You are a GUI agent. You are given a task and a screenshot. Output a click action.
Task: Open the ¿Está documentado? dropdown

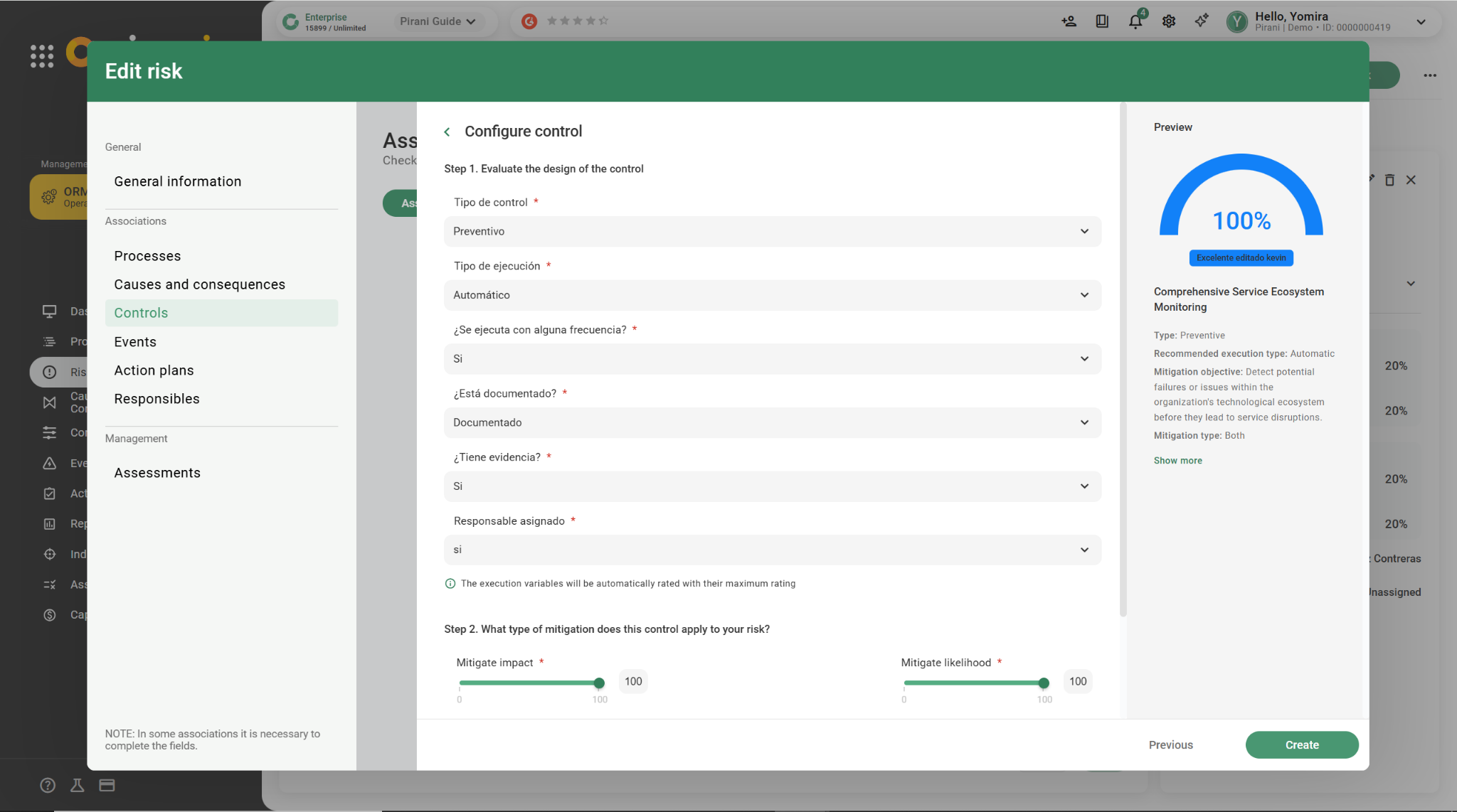[772, 422]
